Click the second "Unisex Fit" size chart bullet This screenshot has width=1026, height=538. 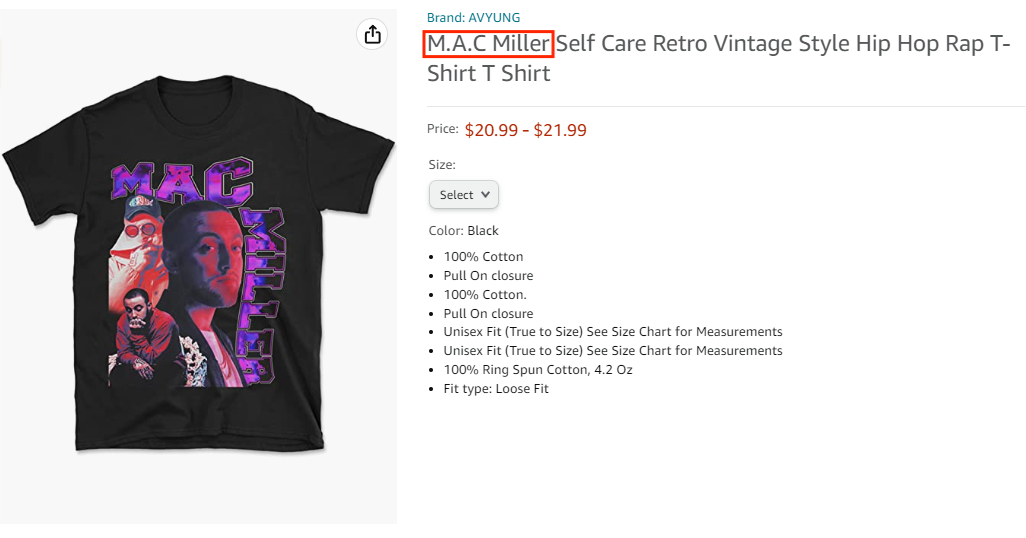click(x=613, y=351)
